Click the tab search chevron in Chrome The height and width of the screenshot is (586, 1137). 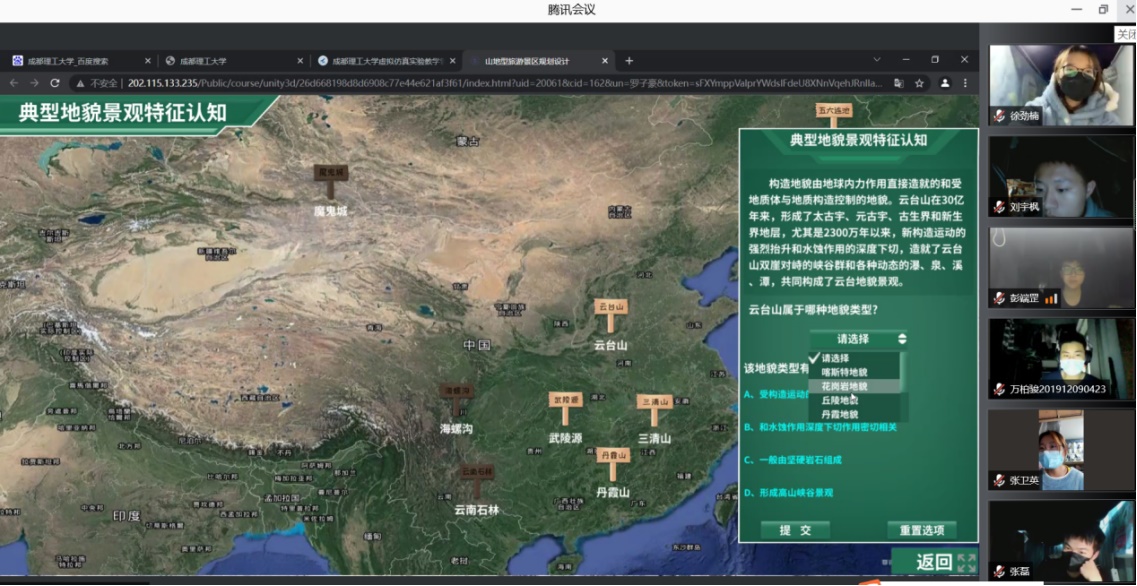pos(877,59)
